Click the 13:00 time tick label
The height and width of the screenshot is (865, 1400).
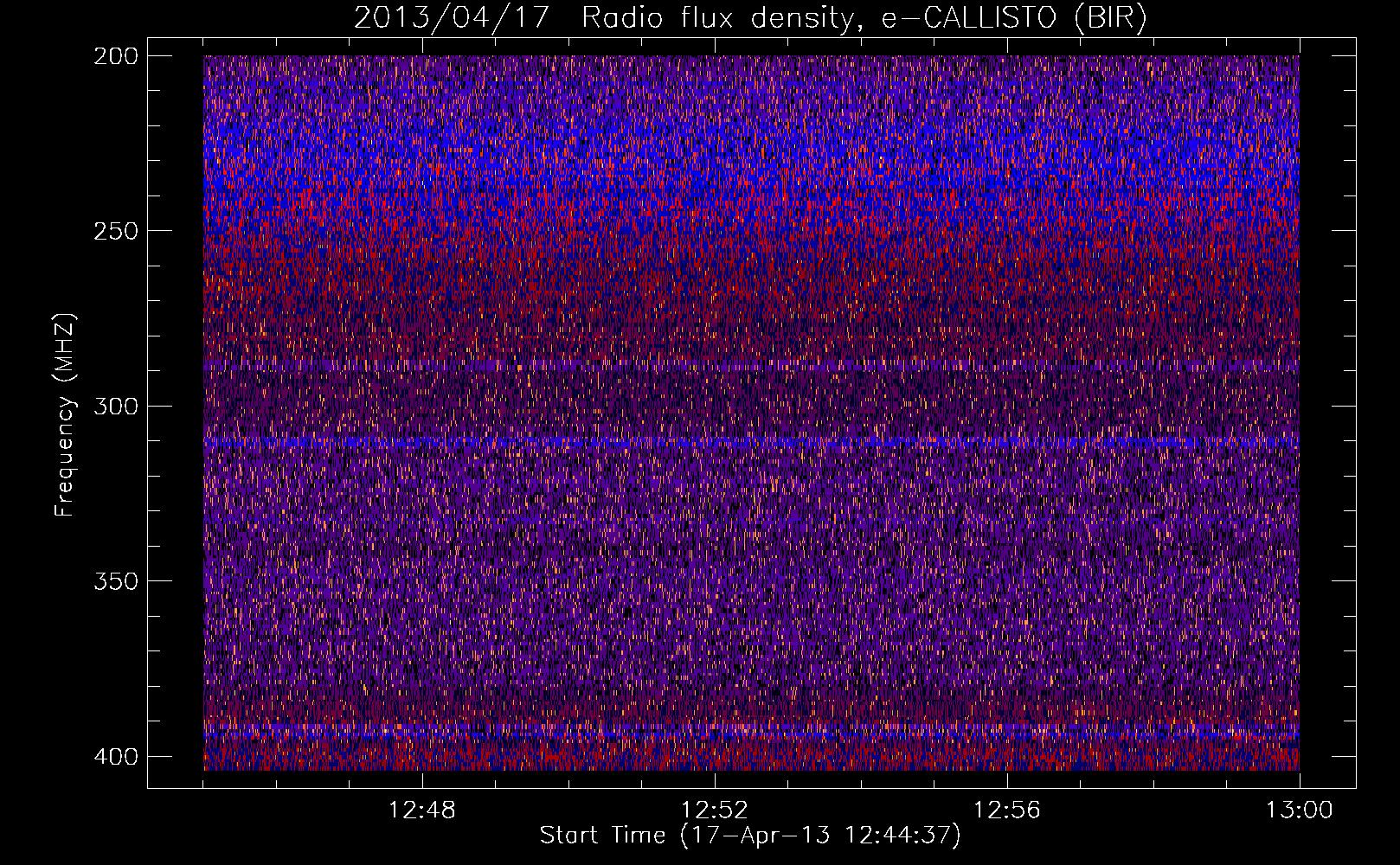pyautogui.click(x=1300, y=811)
